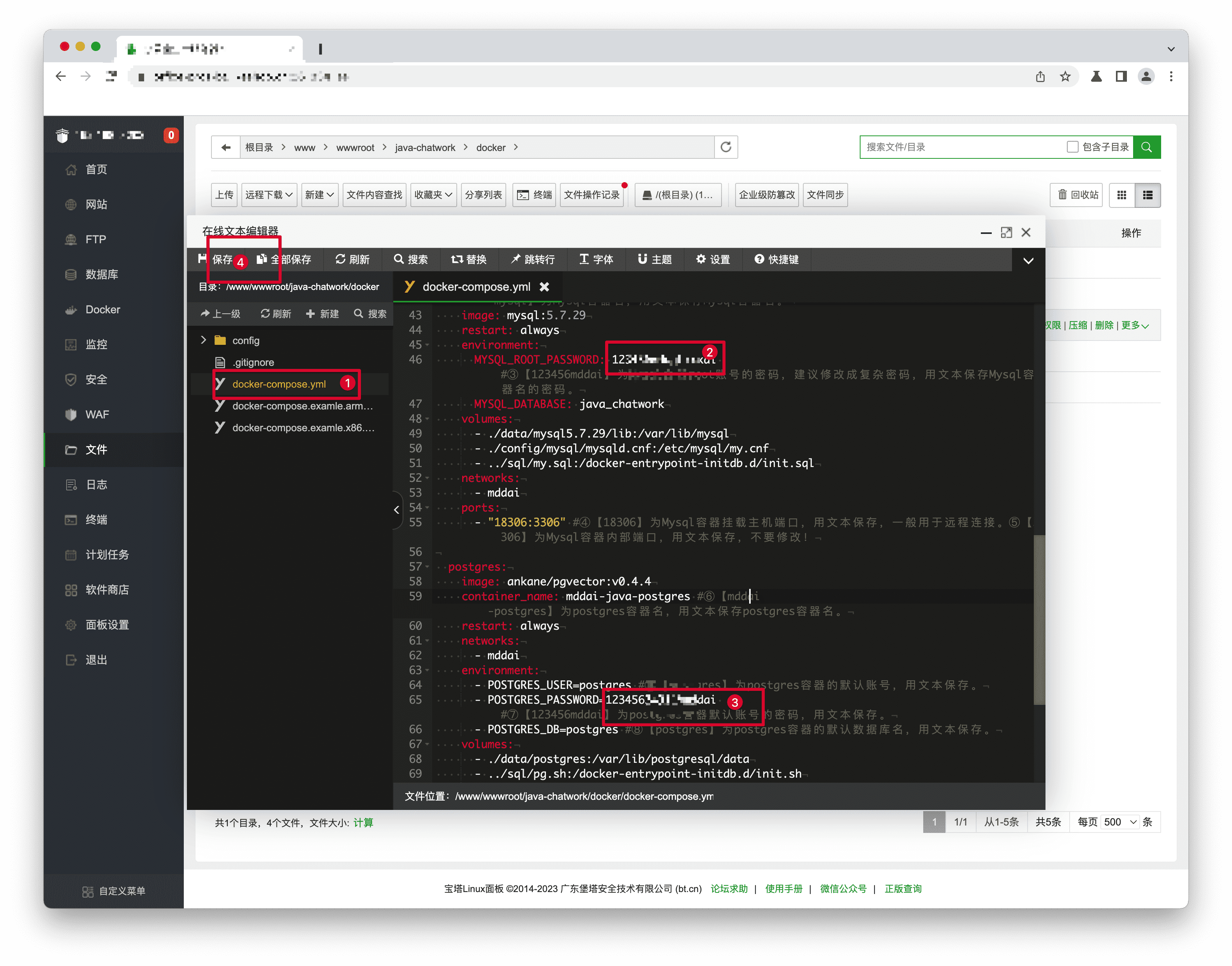
Task: Open the /(根目录) disk button
Action: point(678,195)
